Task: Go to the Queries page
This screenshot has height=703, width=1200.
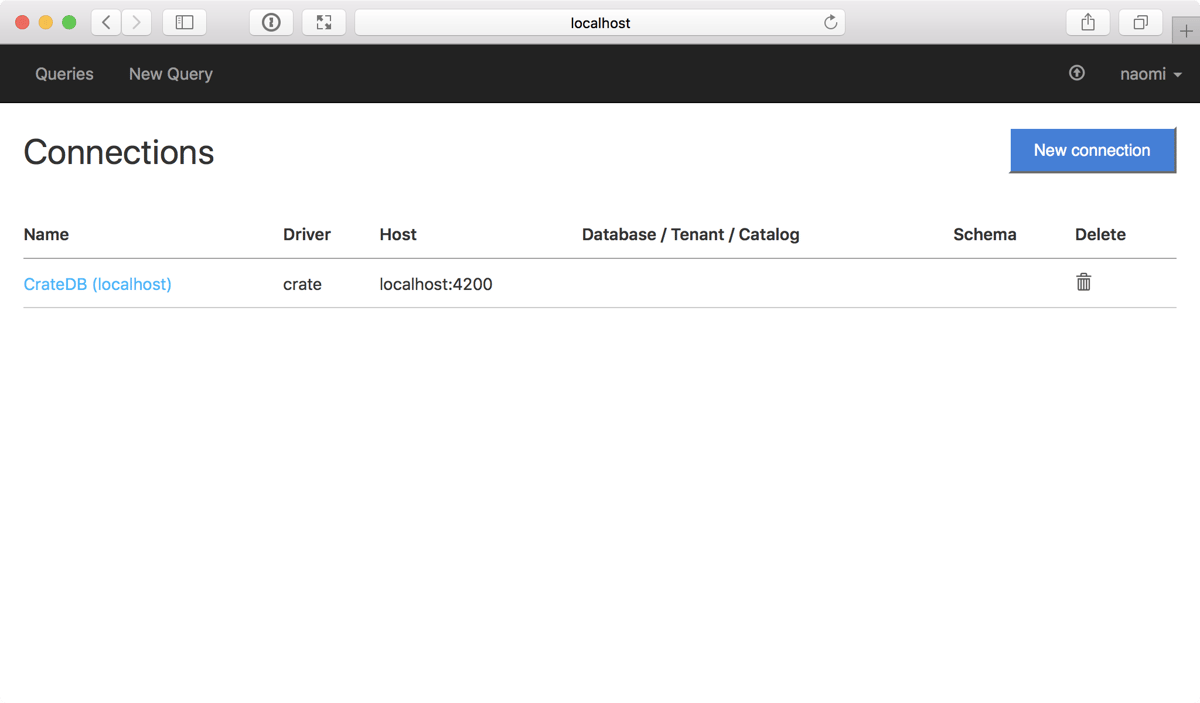Action: tap(64, 73)
